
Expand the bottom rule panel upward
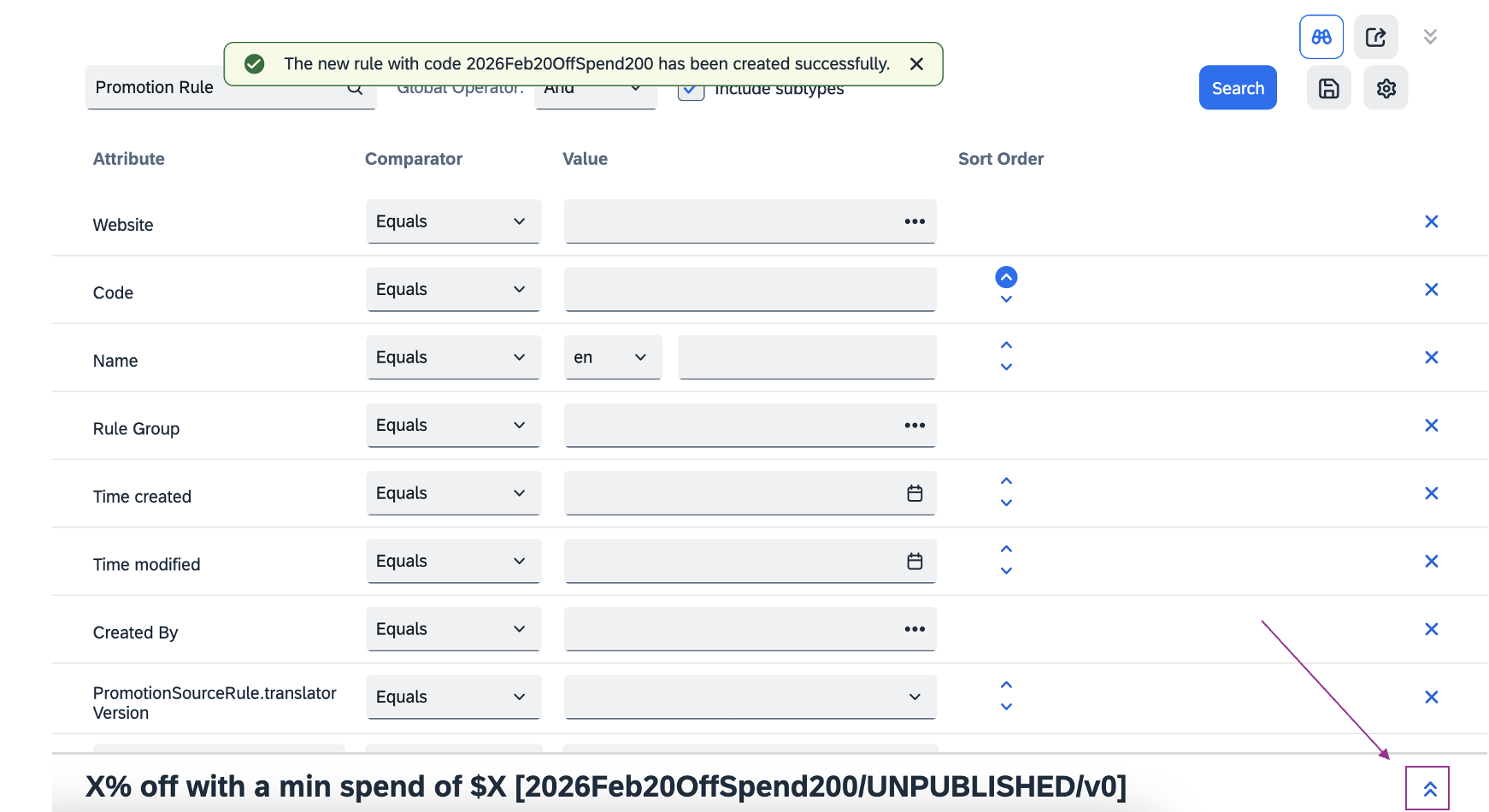[1429, 789]
